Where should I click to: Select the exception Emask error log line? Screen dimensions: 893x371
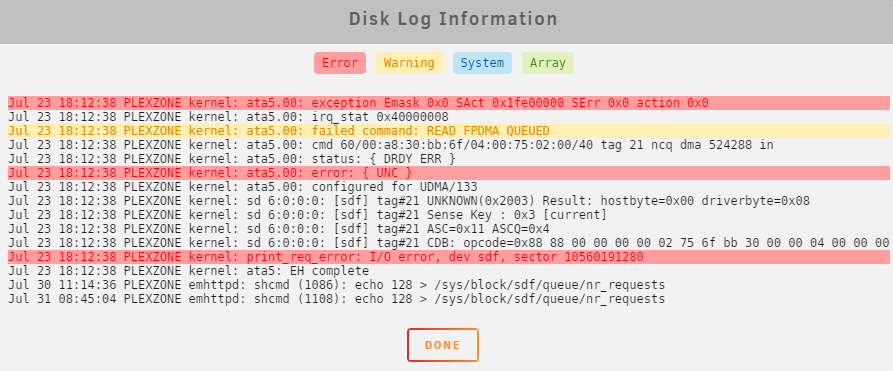click(x=449, y=103)
